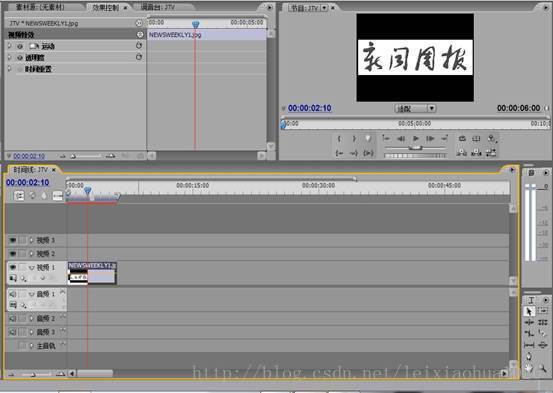Click the Lift button
This screenshot has height=393, width=553.
(x=462, y=153)
